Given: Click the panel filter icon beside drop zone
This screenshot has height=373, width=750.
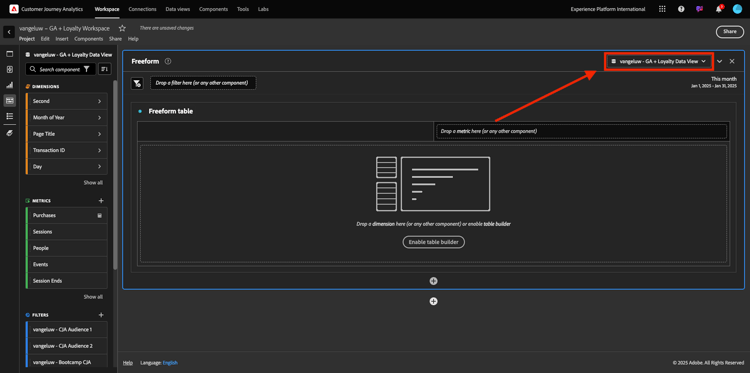Looking at the screenshot, I should coord(137,83).
